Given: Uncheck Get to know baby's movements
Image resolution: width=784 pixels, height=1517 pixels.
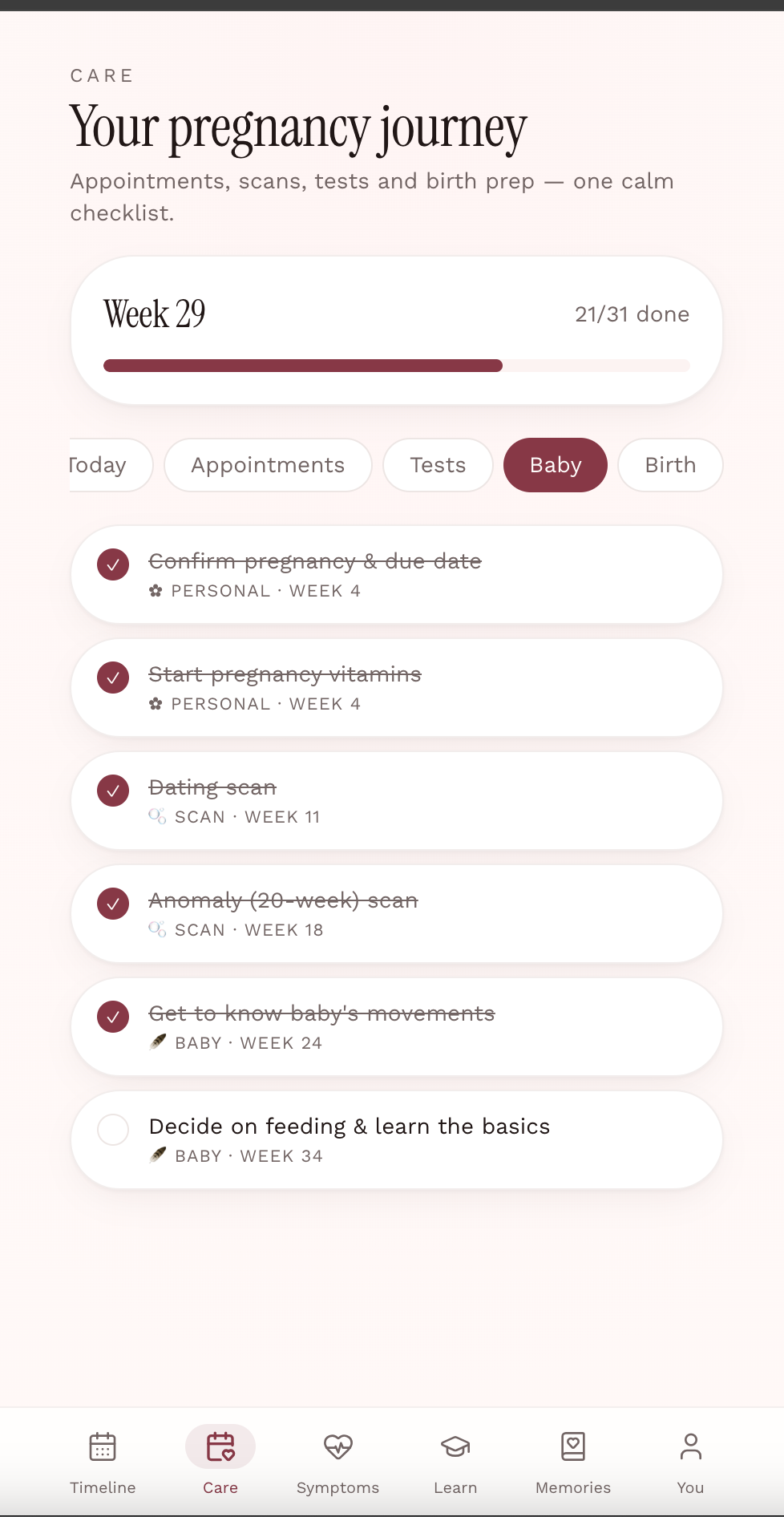Looking at the screenshot, I should click(x=113, y=1017).
